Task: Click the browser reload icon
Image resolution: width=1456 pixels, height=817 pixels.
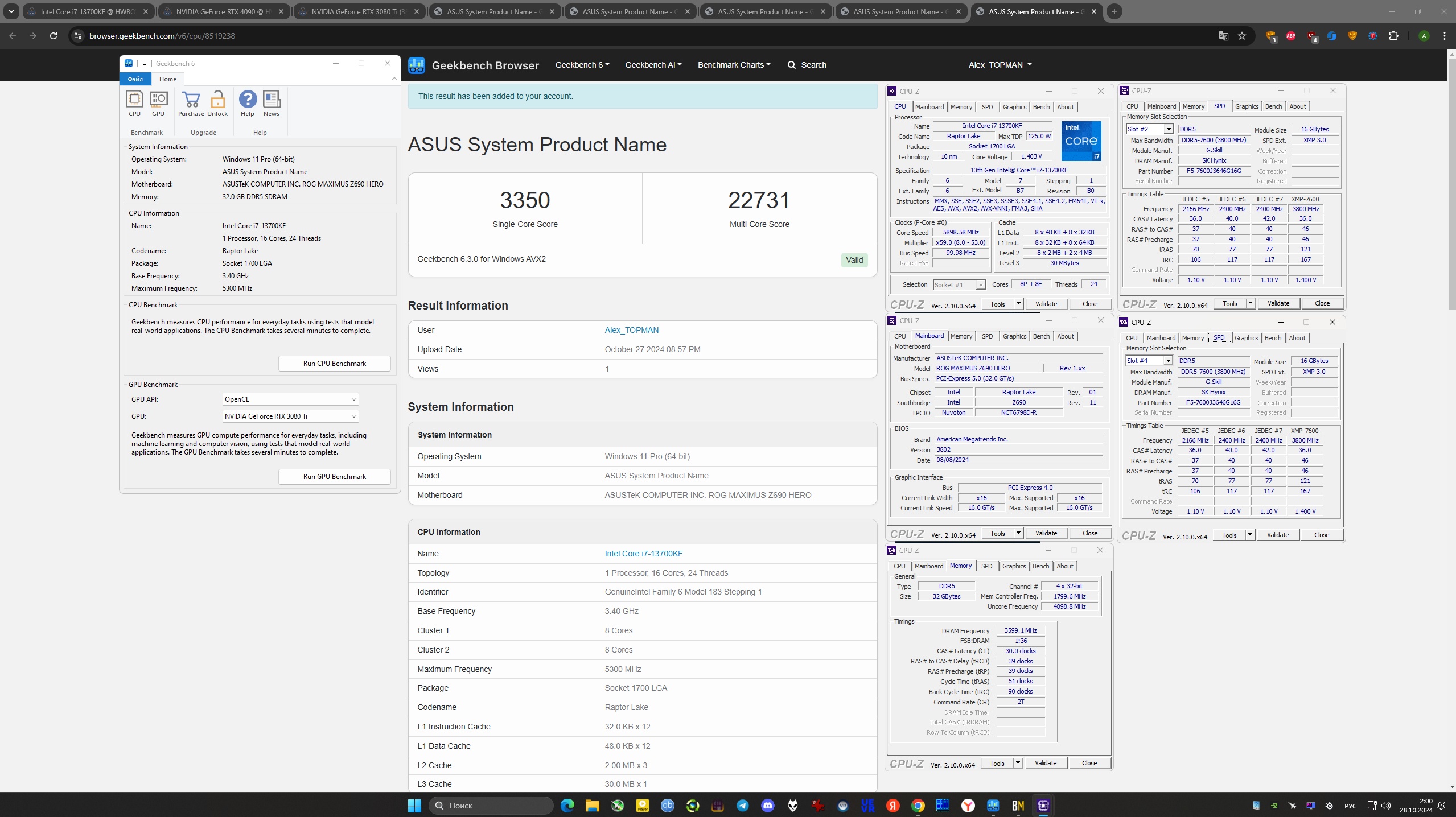Action: click(54, 36)
